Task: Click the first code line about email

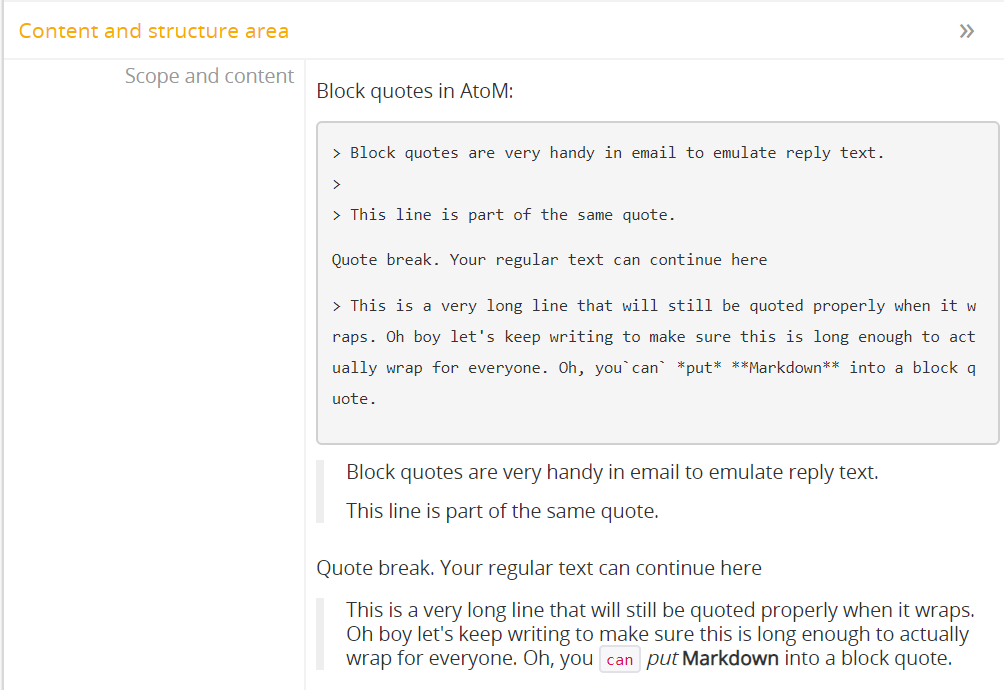Action: click(608, 153)
